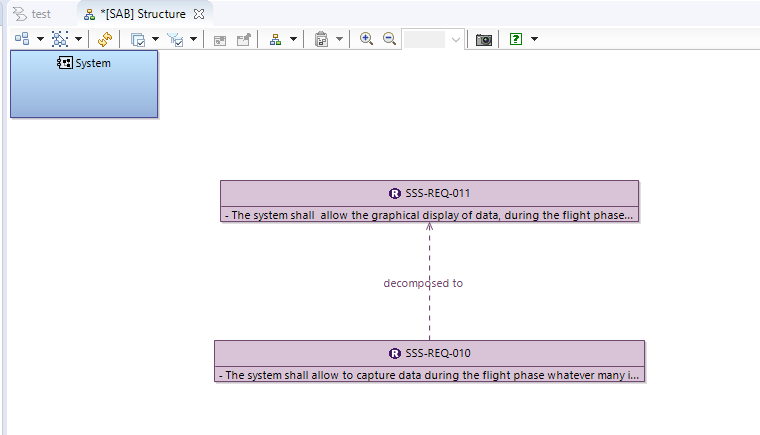Zoom out with the magnifier minus icon
Image resolution: width=760 pixels, height=435 pixels.
[x=389, y=39]
